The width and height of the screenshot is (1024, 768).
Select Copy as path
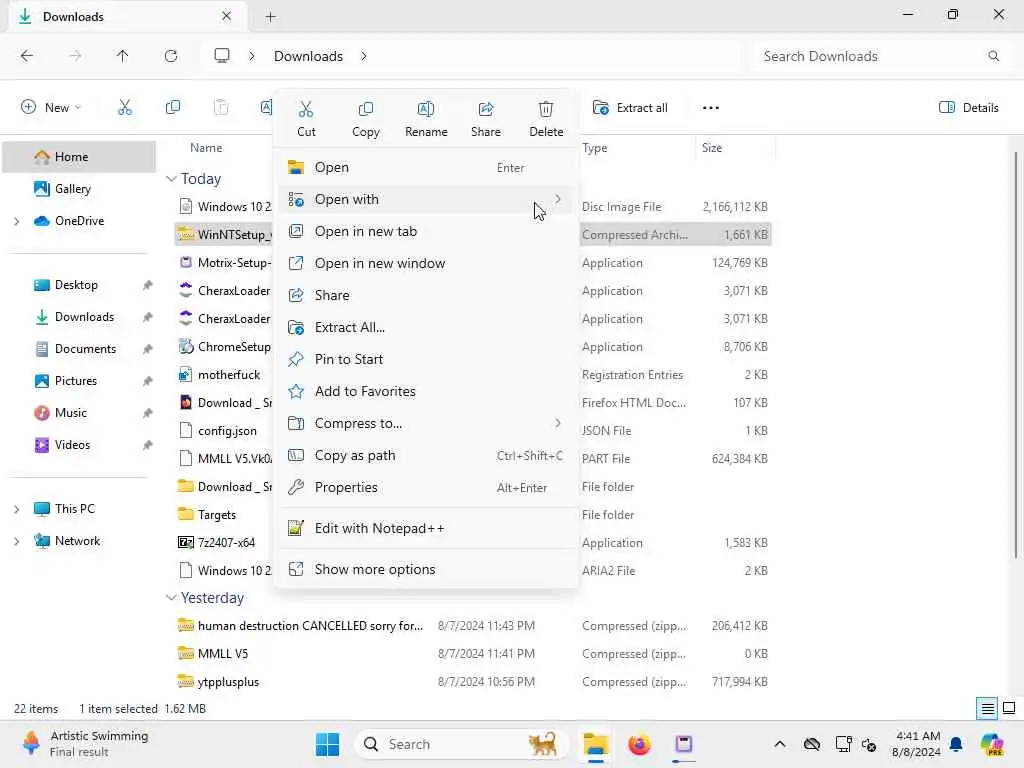428,455
